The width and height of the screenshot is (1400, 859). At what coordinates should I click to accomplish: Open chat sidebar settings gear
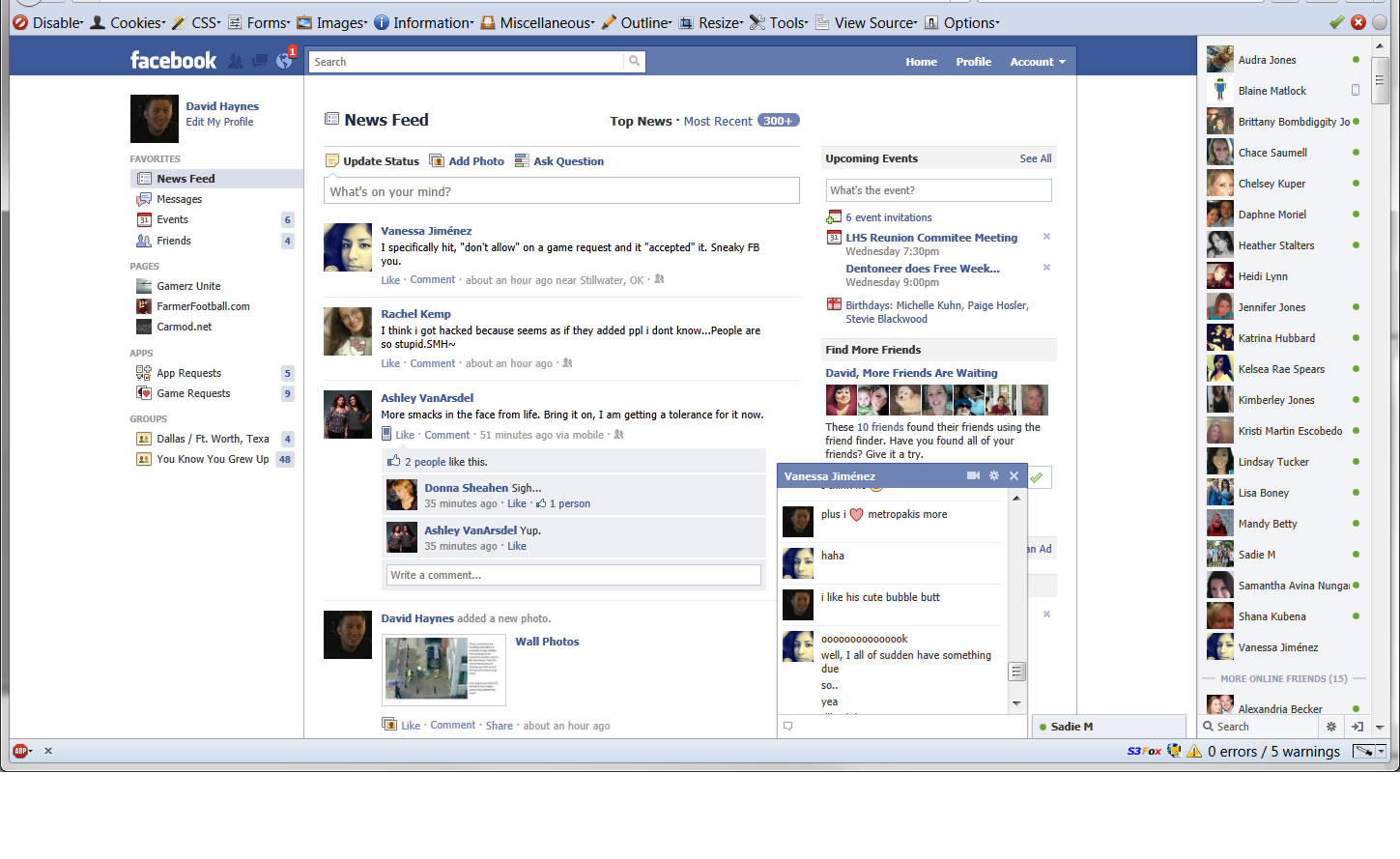coord(1331,727)
